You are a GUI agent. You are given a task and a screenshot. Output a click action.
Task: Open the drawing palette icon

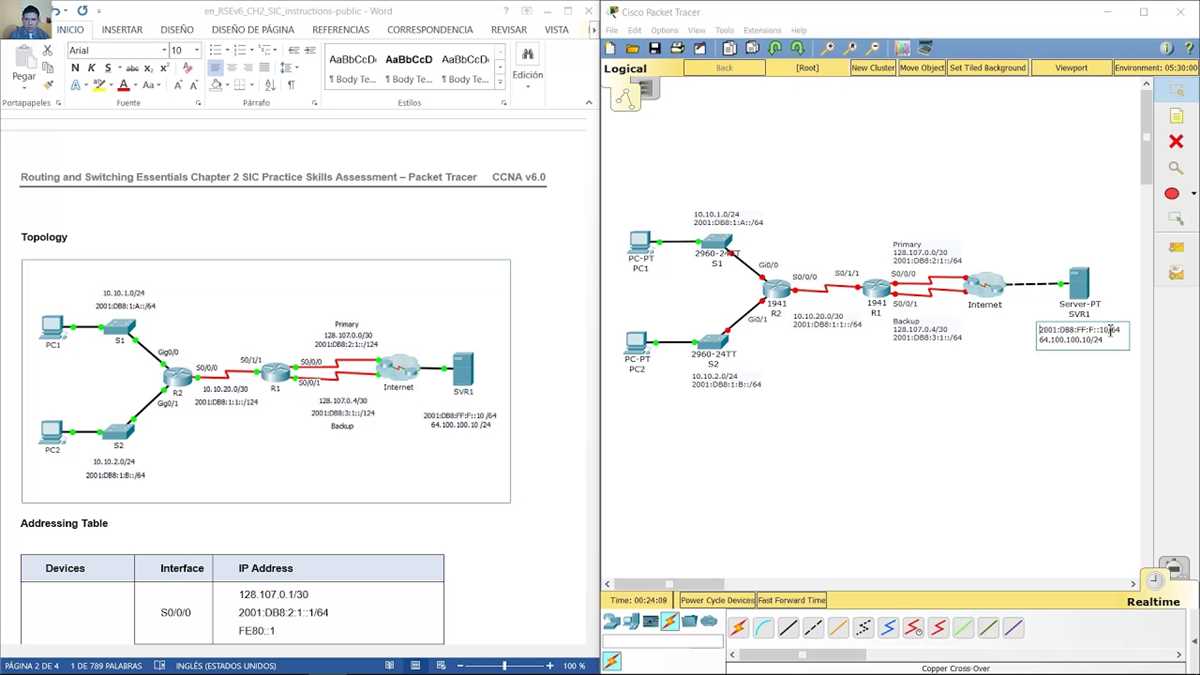(x=902, y=48)
